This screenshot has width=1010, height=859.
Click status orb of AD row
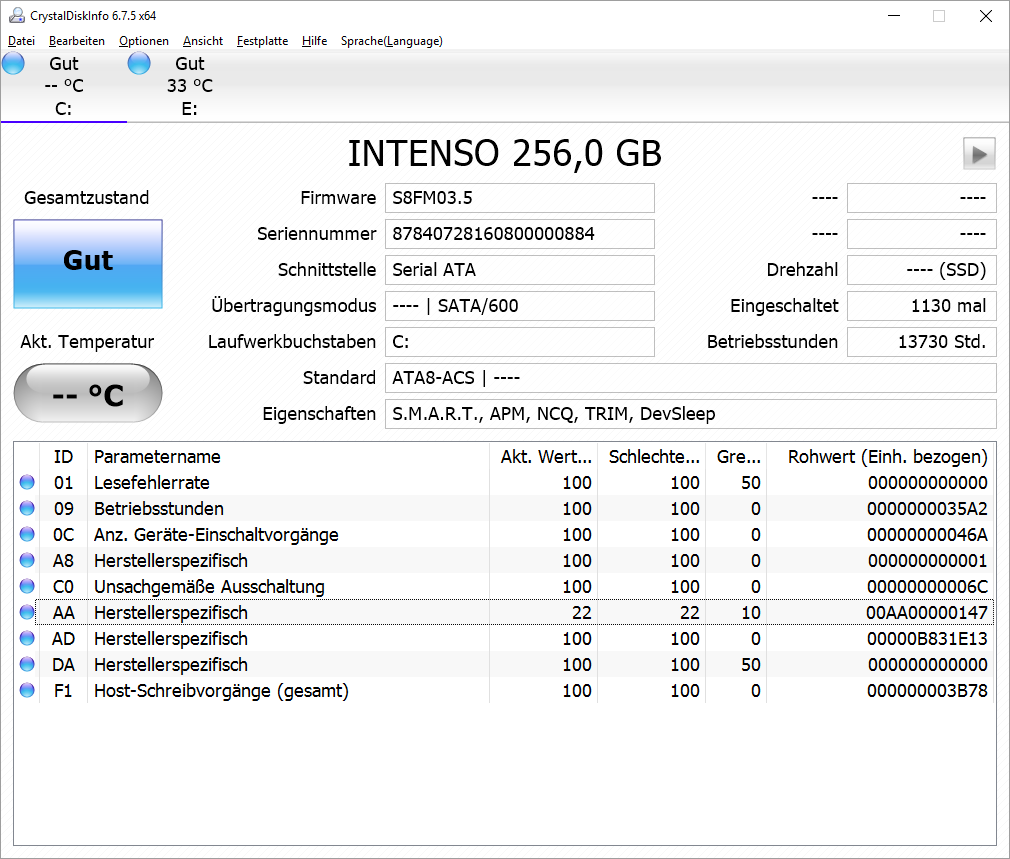click(x=27, y=638)
